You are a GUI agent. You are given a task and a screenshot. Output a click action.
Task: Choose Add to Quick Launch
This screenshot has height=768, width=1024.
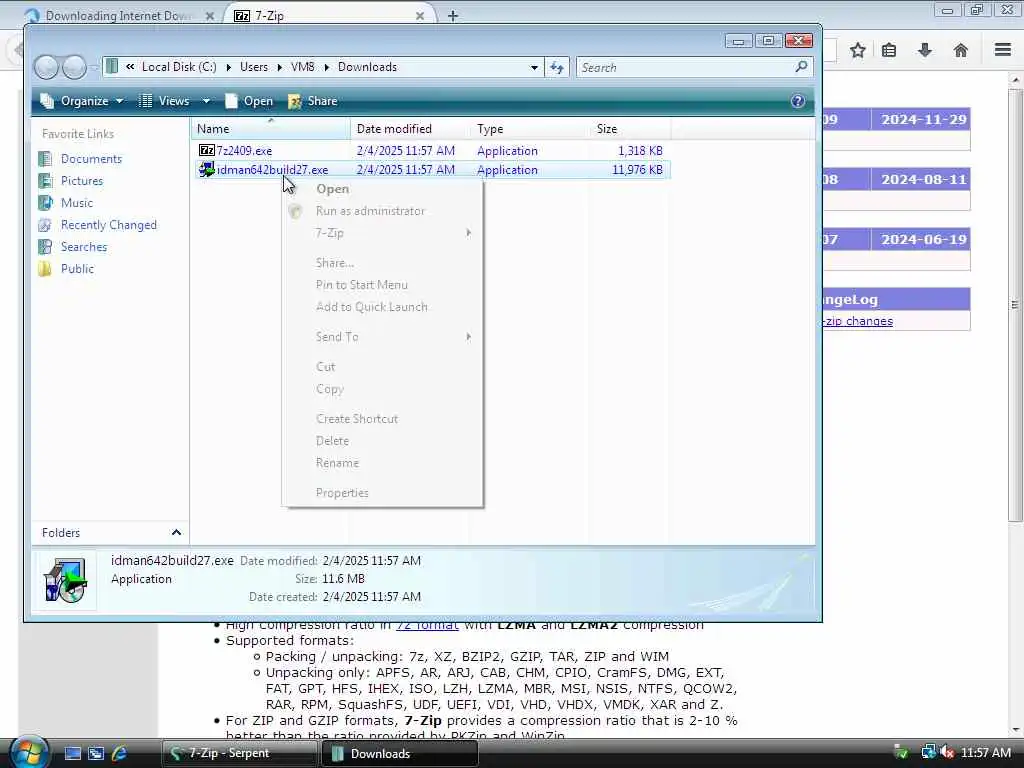tap(382, 307)
